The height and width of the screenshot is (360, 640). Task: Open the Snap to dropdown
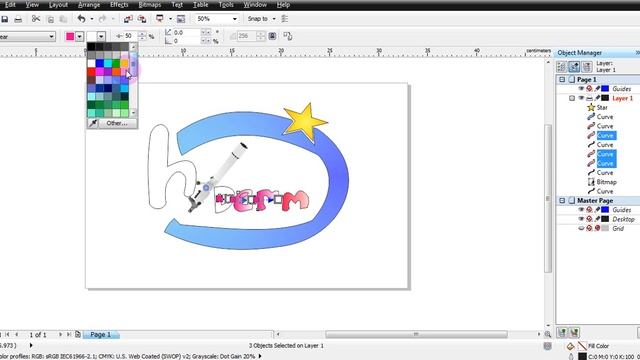274,19
